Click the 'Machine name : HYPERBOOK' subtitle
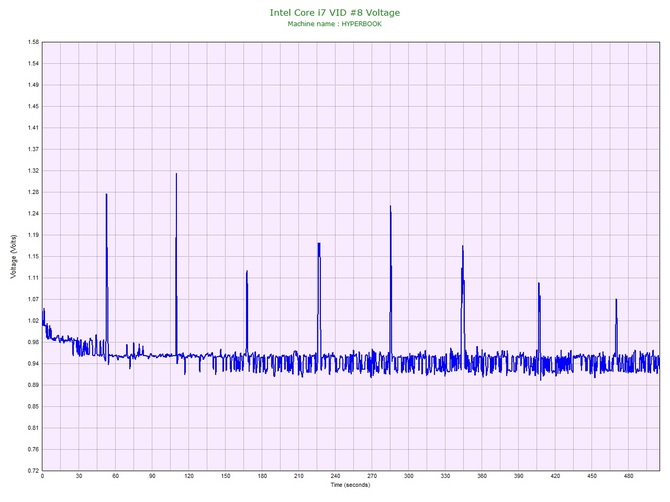 point(335,24)
